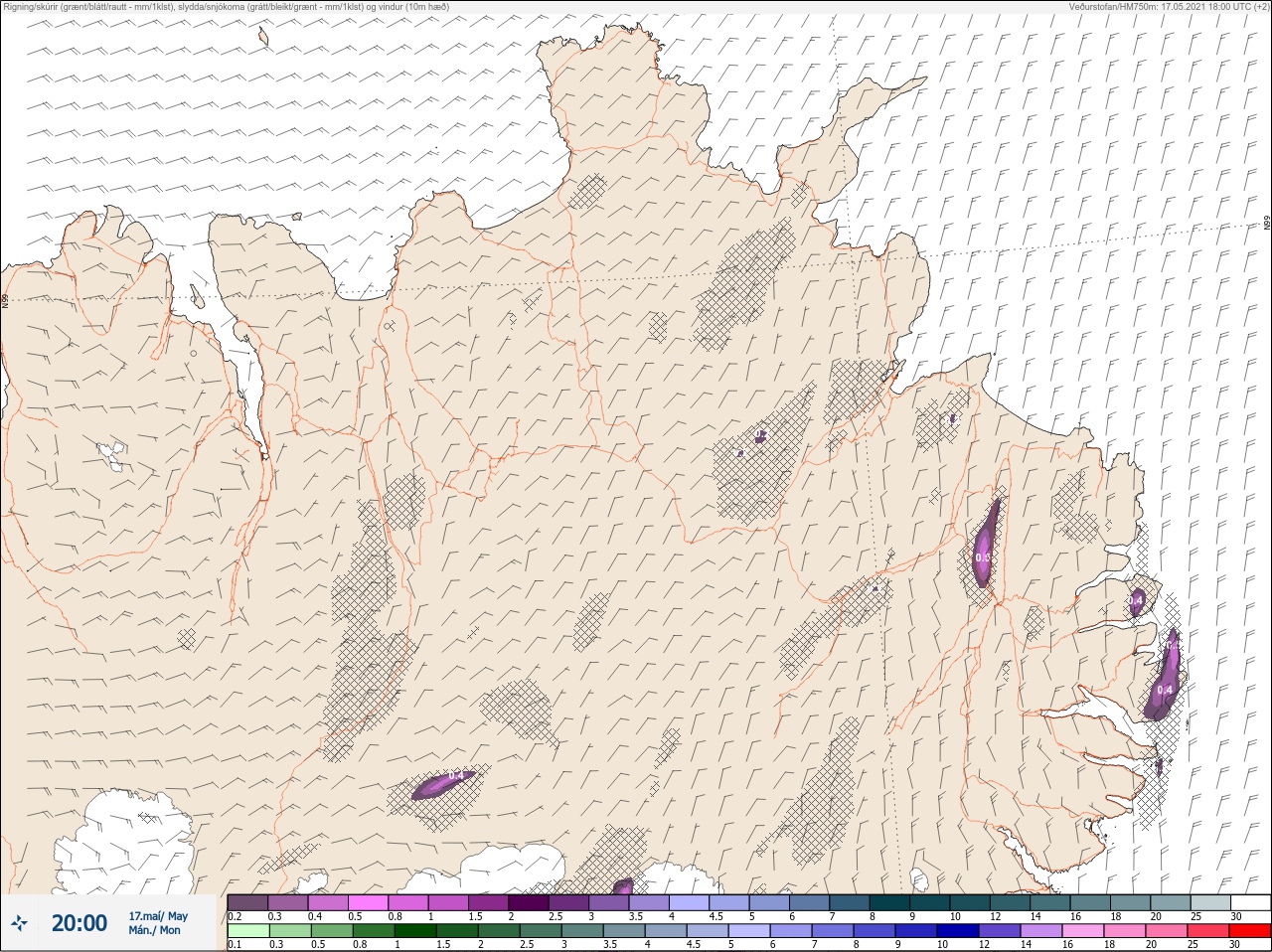1272x952 pixels.
Task: Select the palest green first swatch of lower legend
Action: tap(248, 931)
